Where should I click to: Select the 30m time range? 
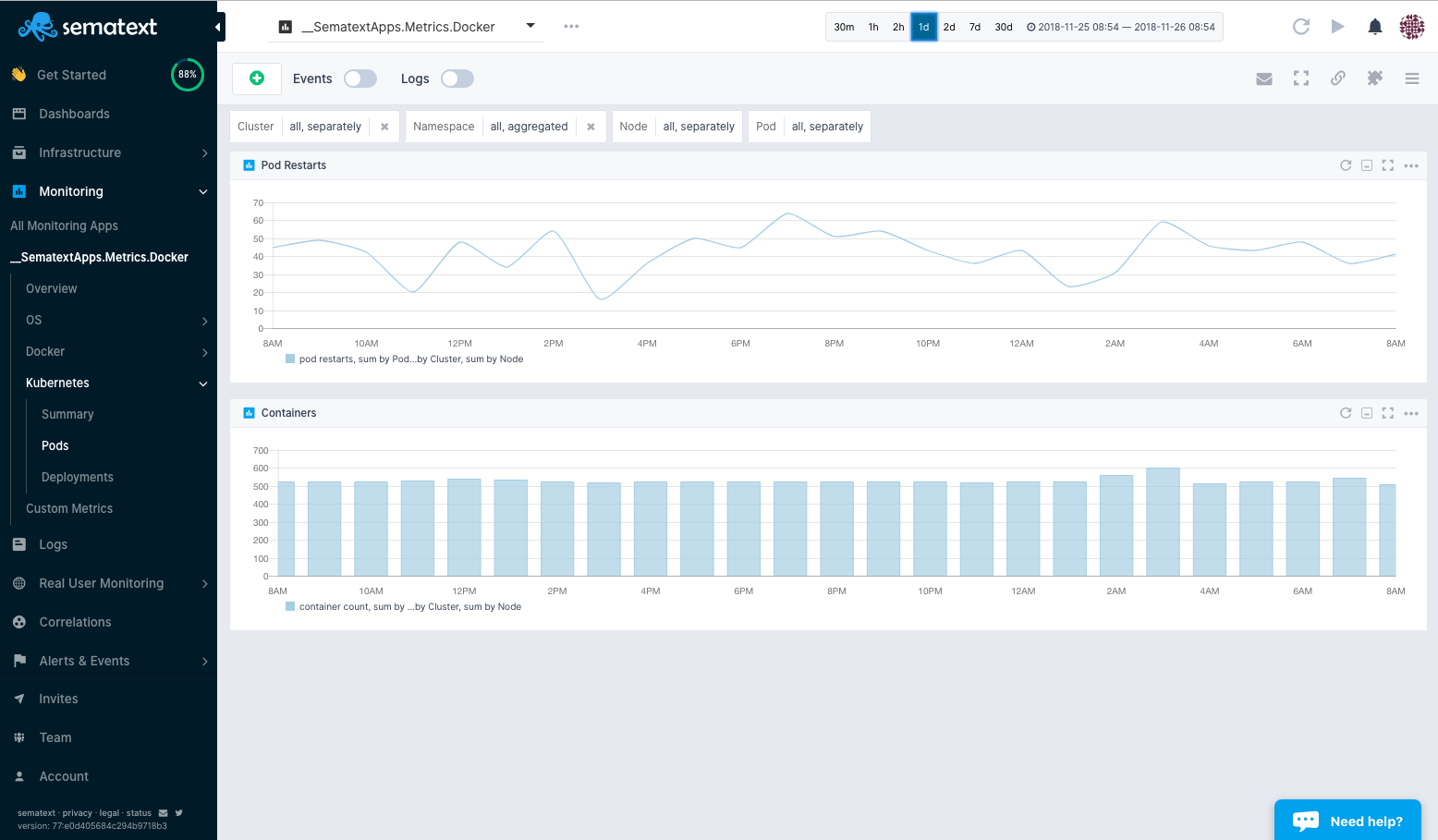click(844, 27)
